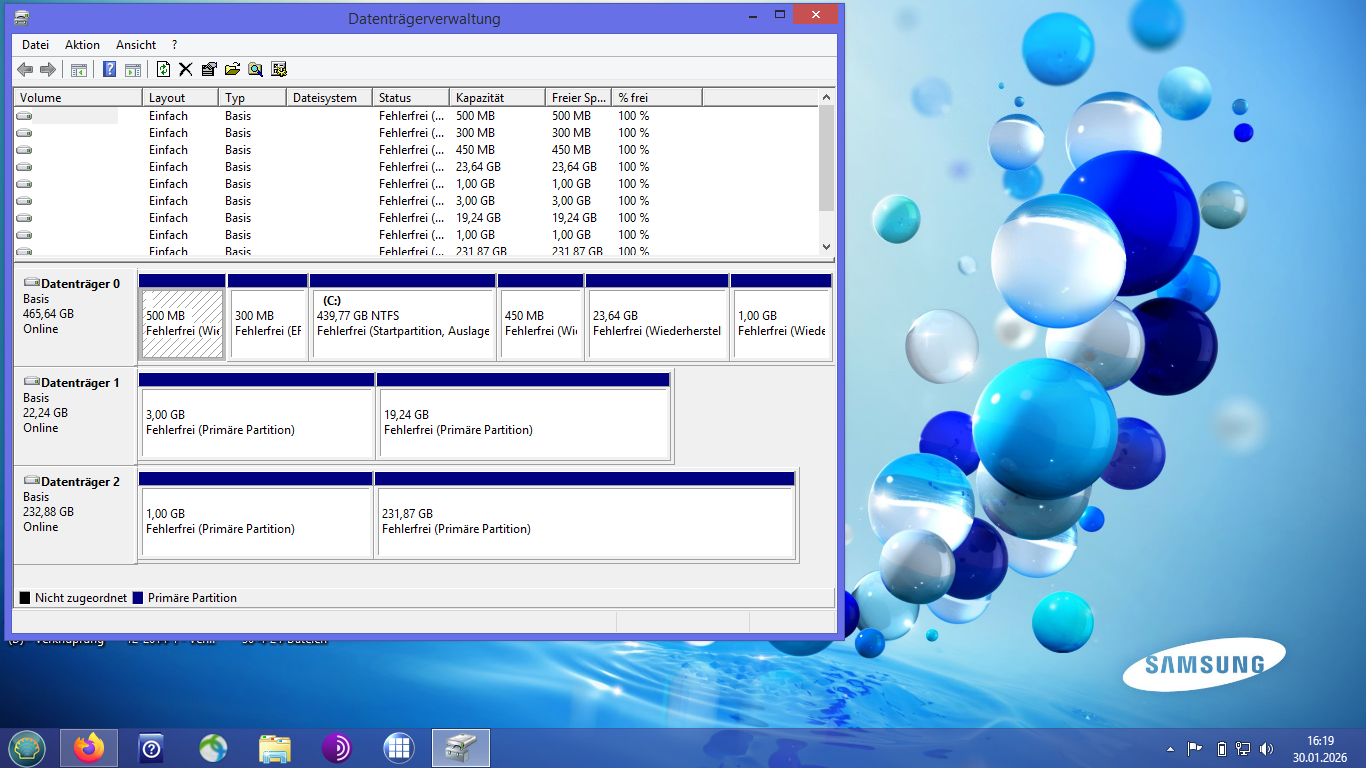Viewport: 1366px width, 768px height.
Task: Open Properties with the toolbar properties icon
Action: pos(209,69)
